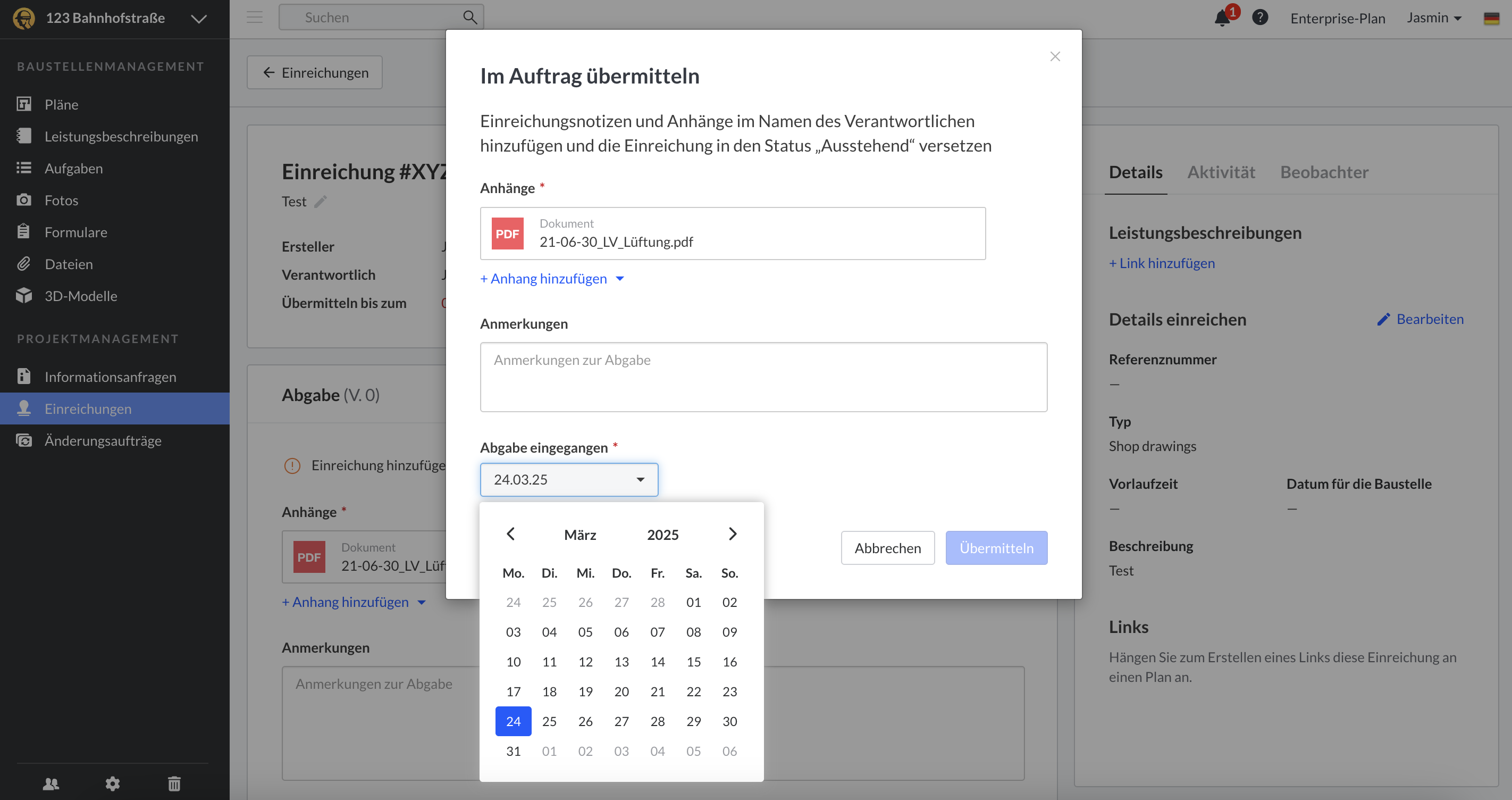
Task: Click the trash bin icon in sidebar
Action: 174,784
